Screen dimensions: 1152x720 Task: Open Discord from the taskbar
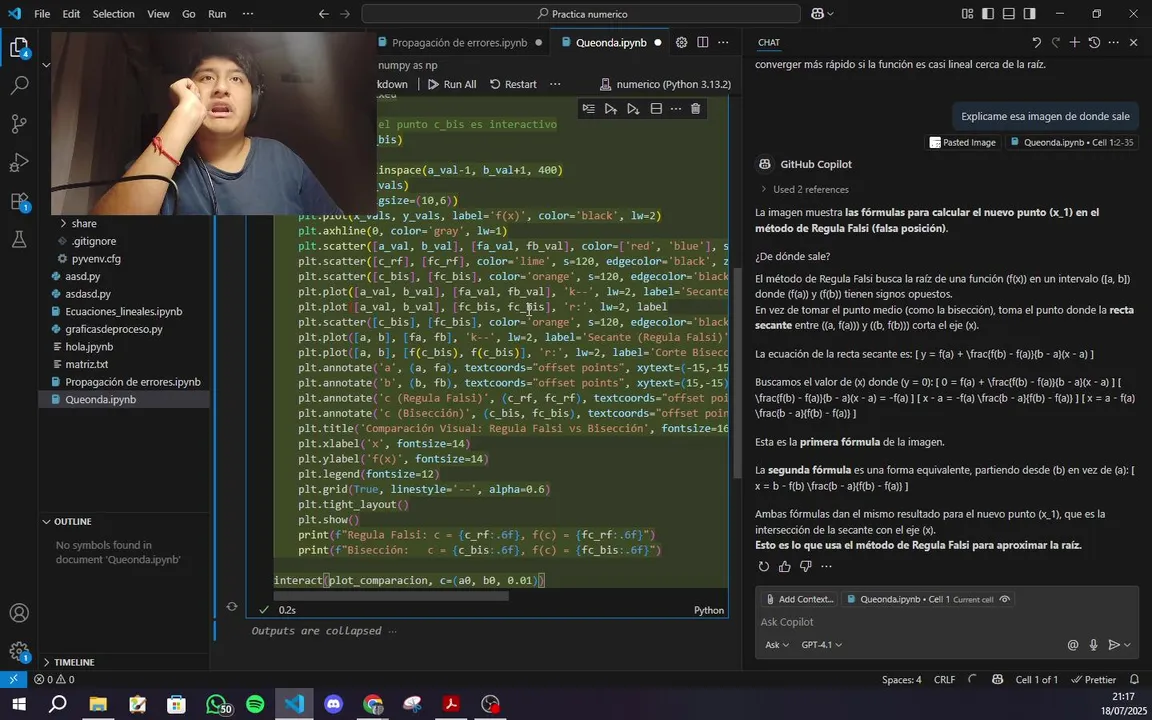click(x=334, y=704)
